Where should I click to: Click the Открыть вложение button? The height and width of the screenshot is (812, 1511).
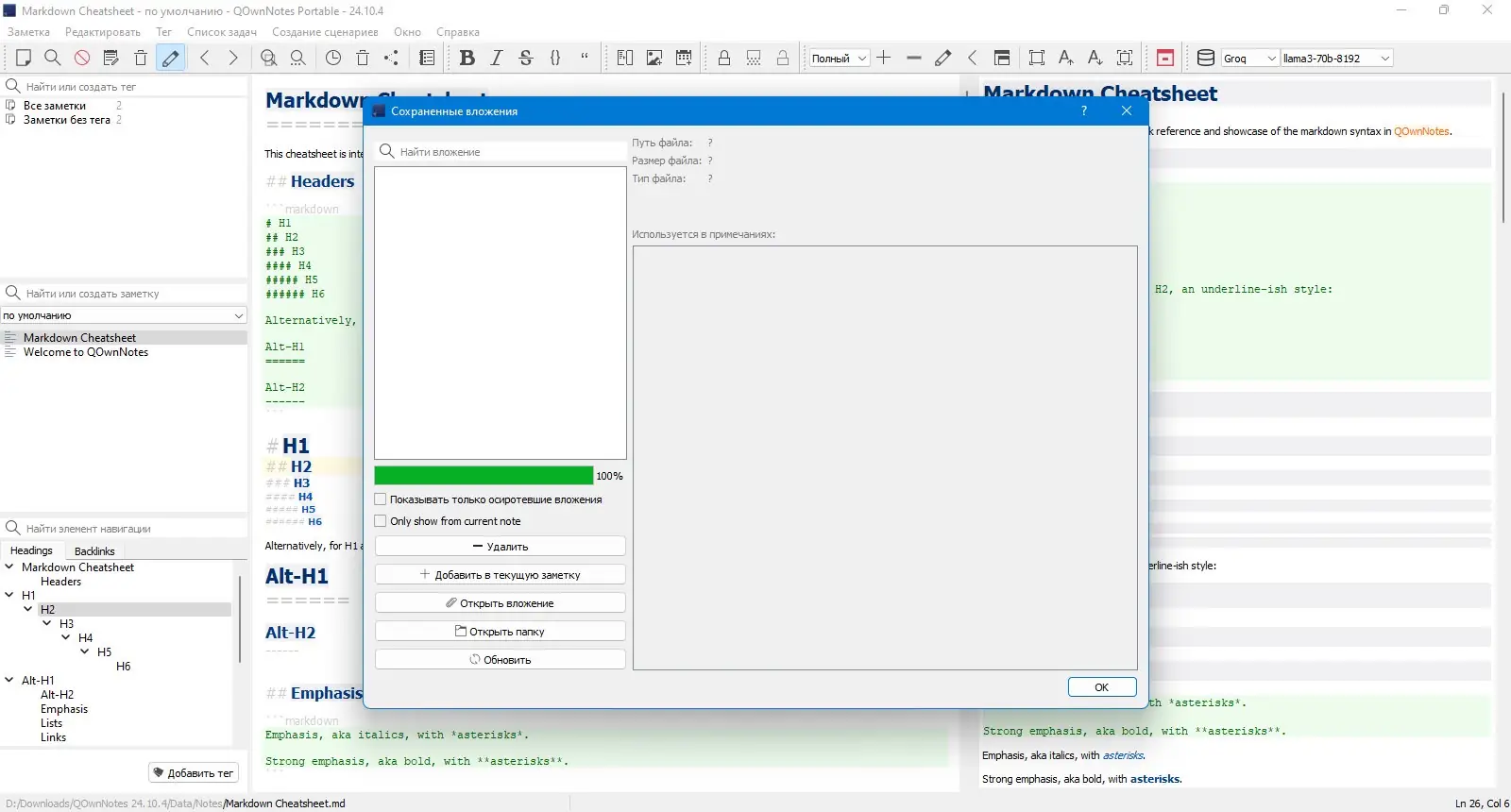(501, 603)
